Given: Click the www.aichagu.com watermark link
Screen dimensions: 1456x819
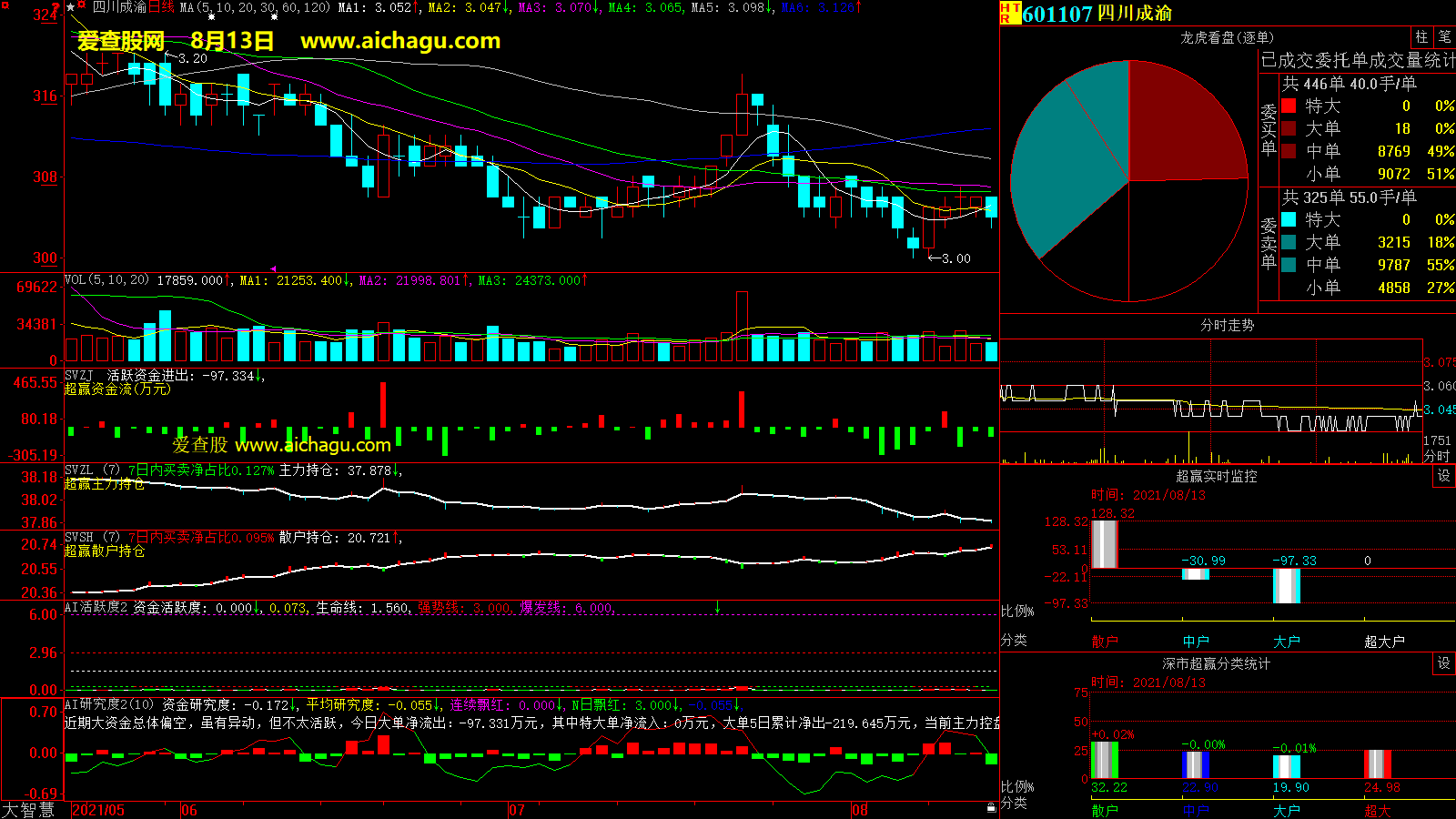Looking at the screenshot, I should [400, 41].
